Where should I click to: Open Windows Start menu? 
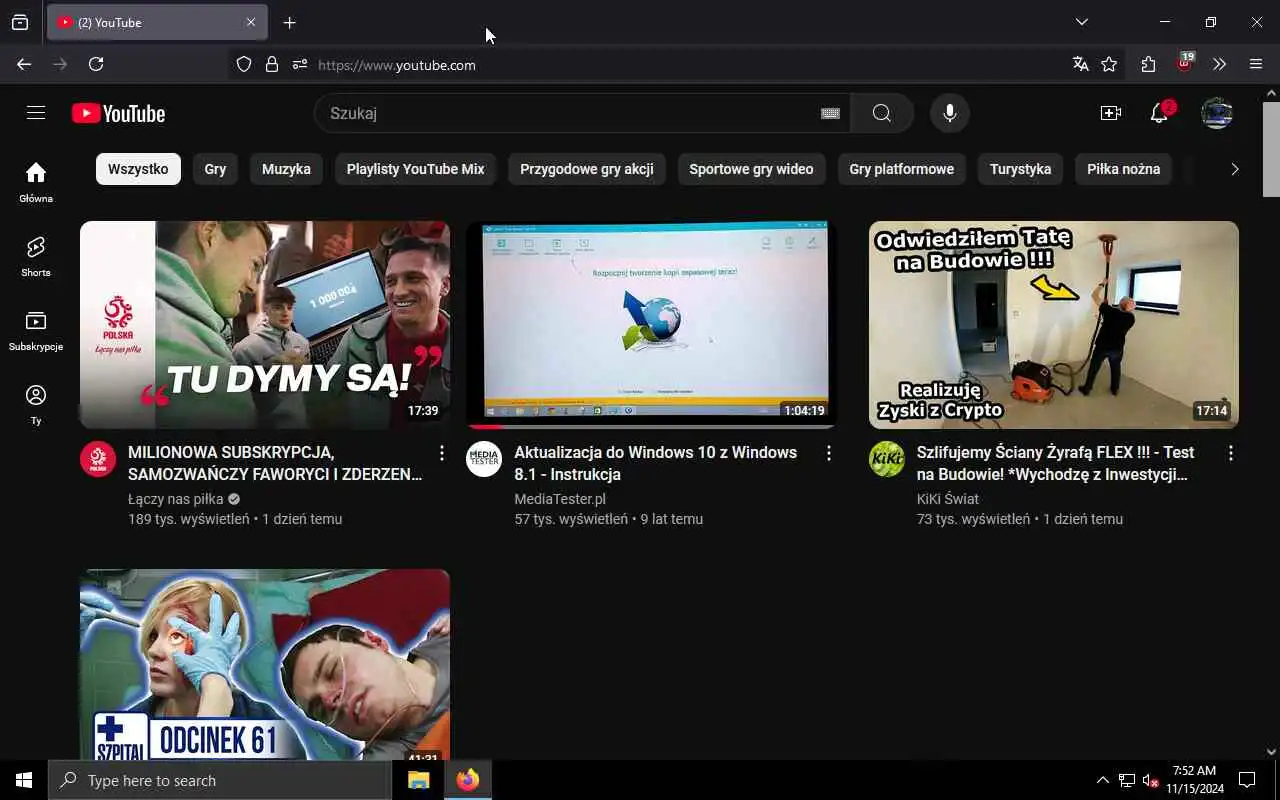(x=24, y=780)
